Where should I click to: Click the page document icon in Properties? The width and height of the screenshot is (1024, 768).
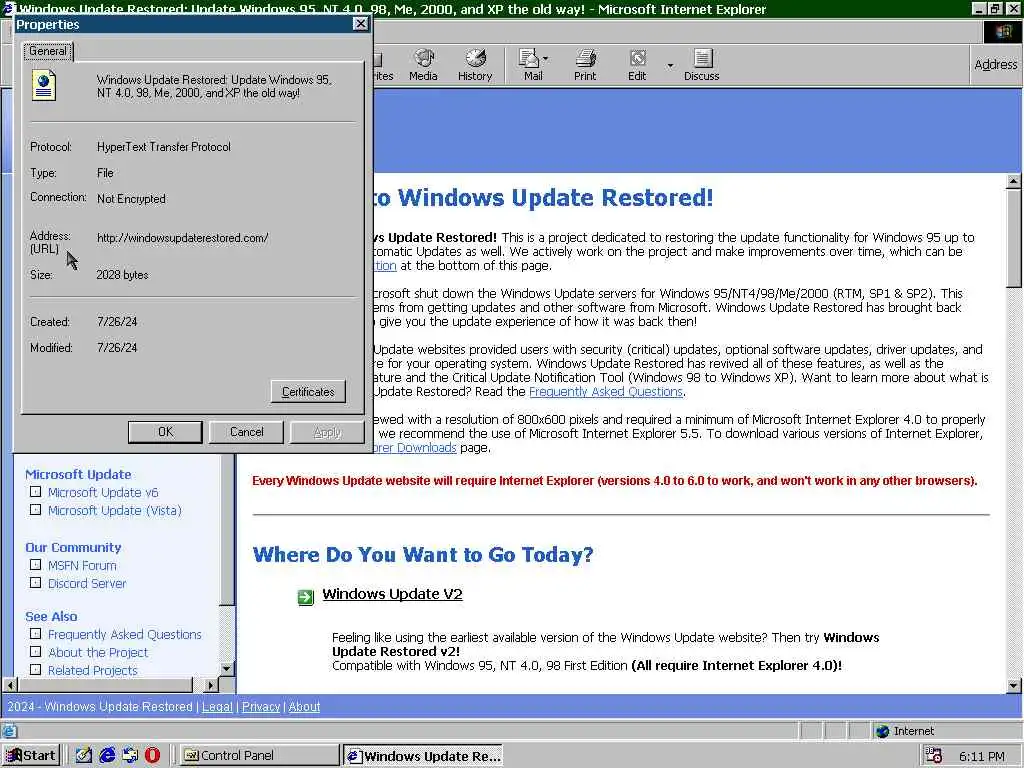pyautogui.click(x=44, y=85)
